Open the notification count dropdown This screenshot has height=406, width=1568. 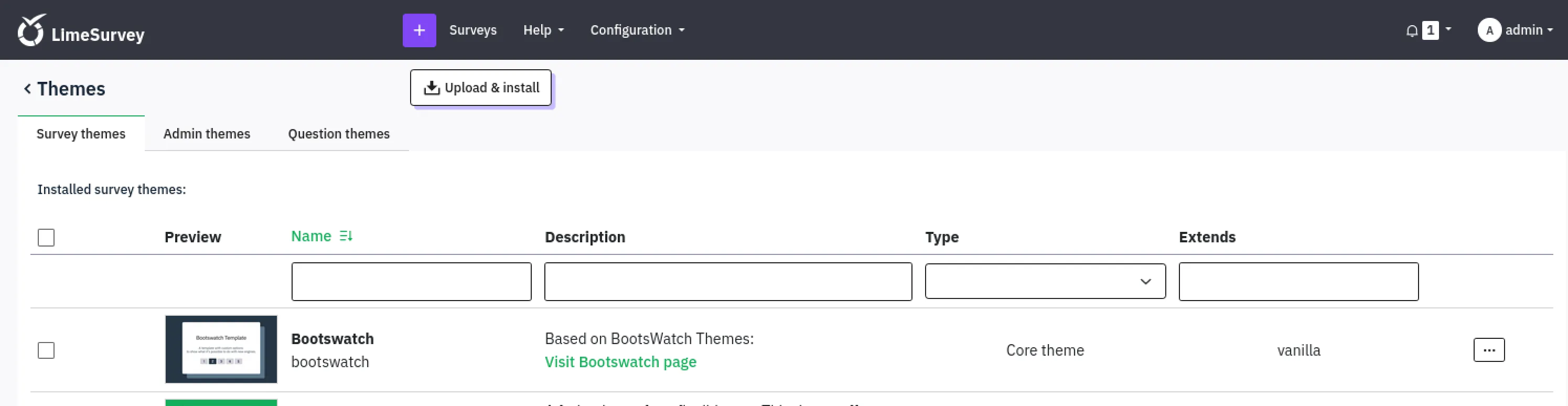[1436, 30]
